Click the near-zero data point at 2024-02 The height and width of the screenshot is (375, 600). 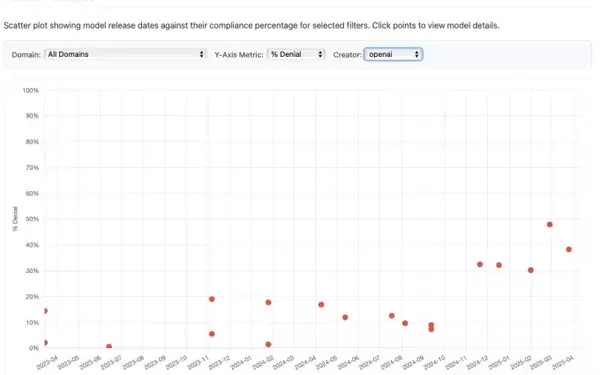tap(268, 344)
